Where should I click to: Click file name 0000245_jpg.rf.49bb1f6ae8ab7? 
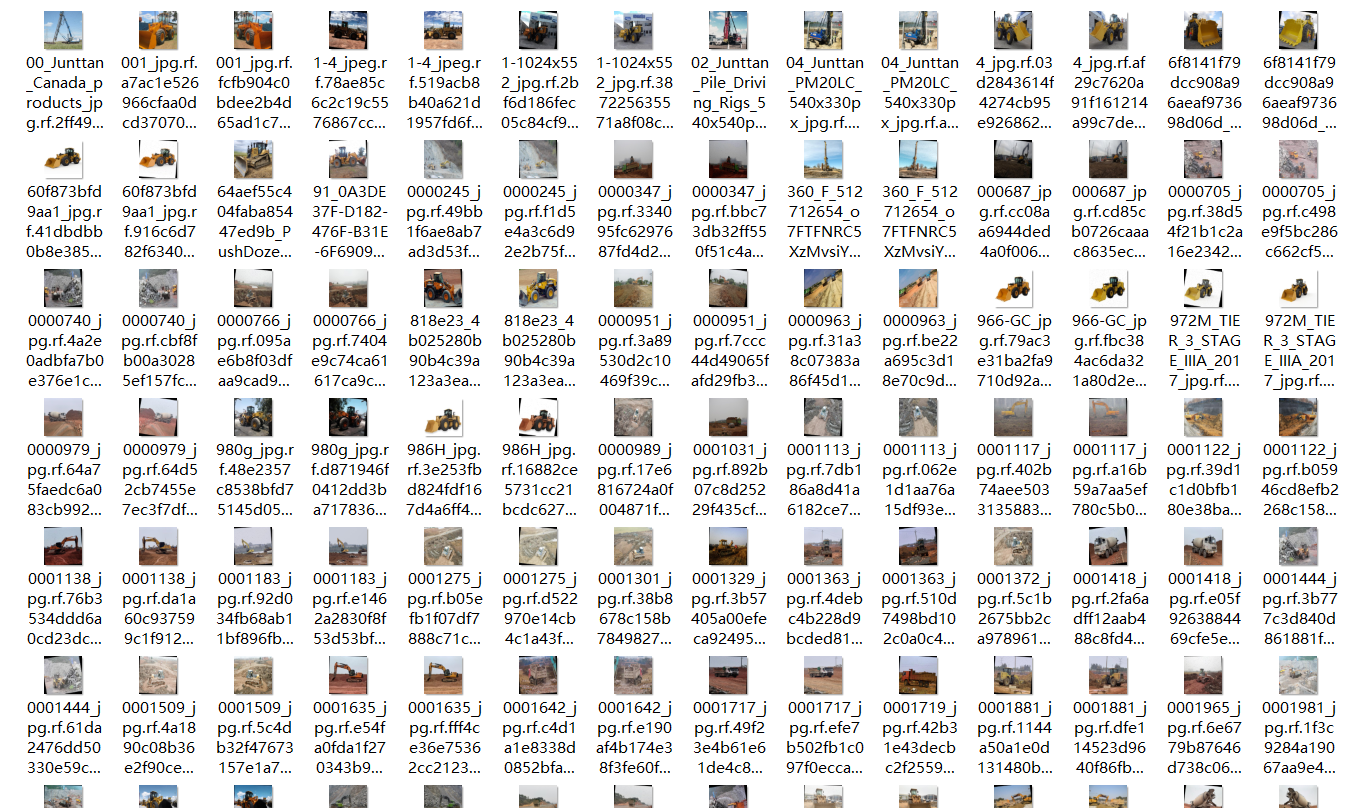(x=444, y=222)
